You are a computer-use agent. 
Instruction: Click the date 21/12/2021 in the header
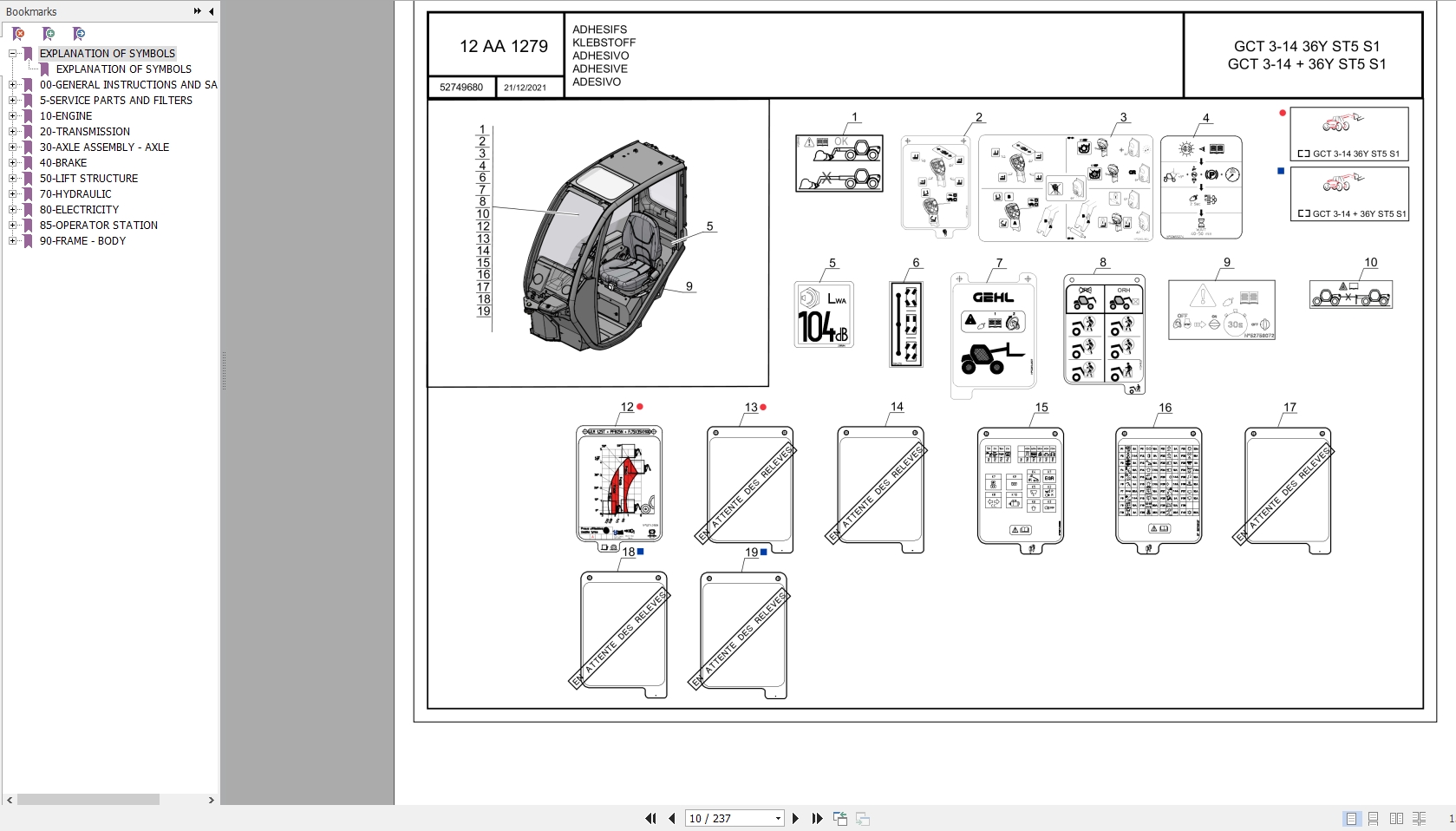[525, 88]
